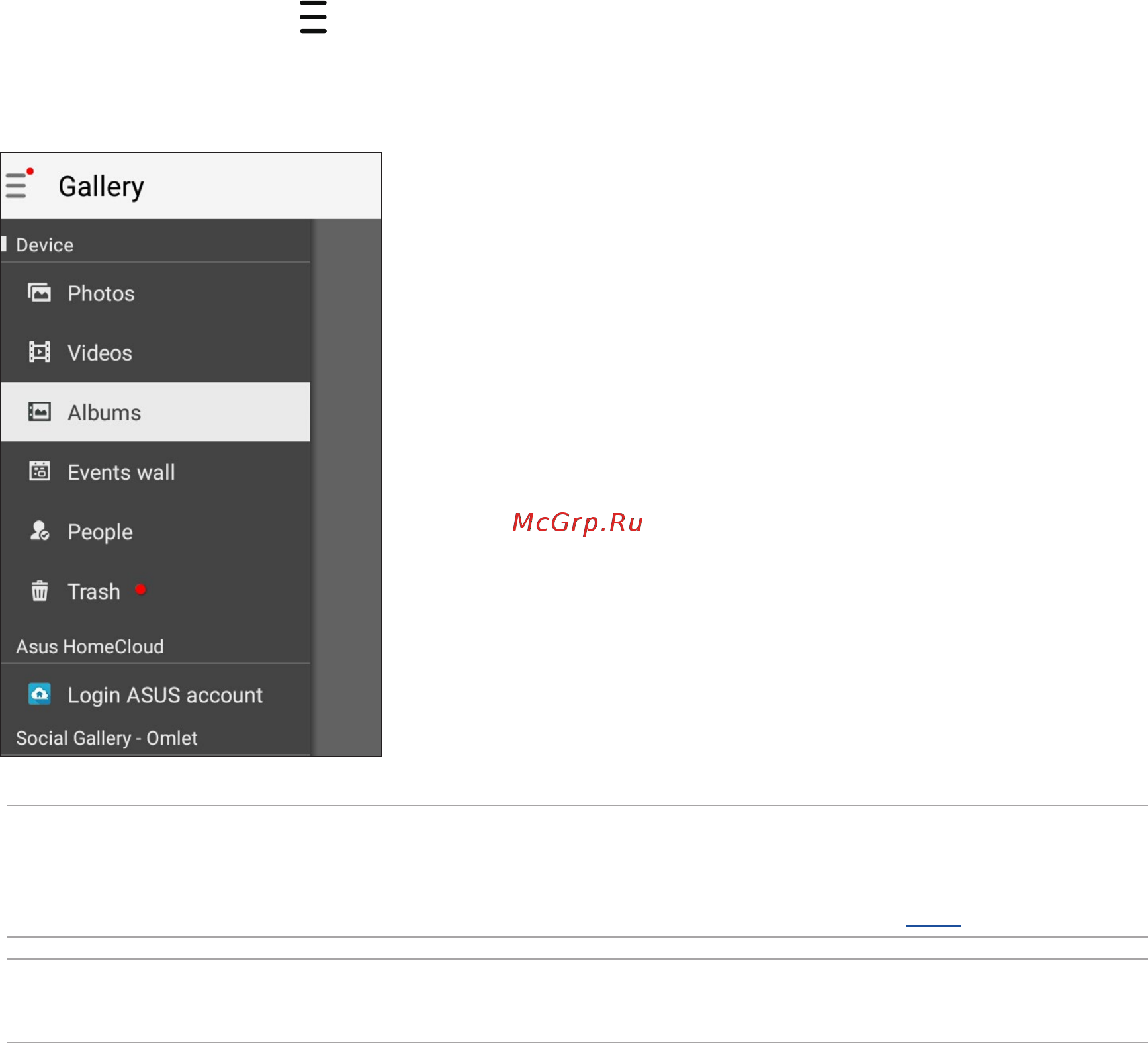Open the People section
The width and height of the screenshot is (1148, 1043).
pos(155,531)
